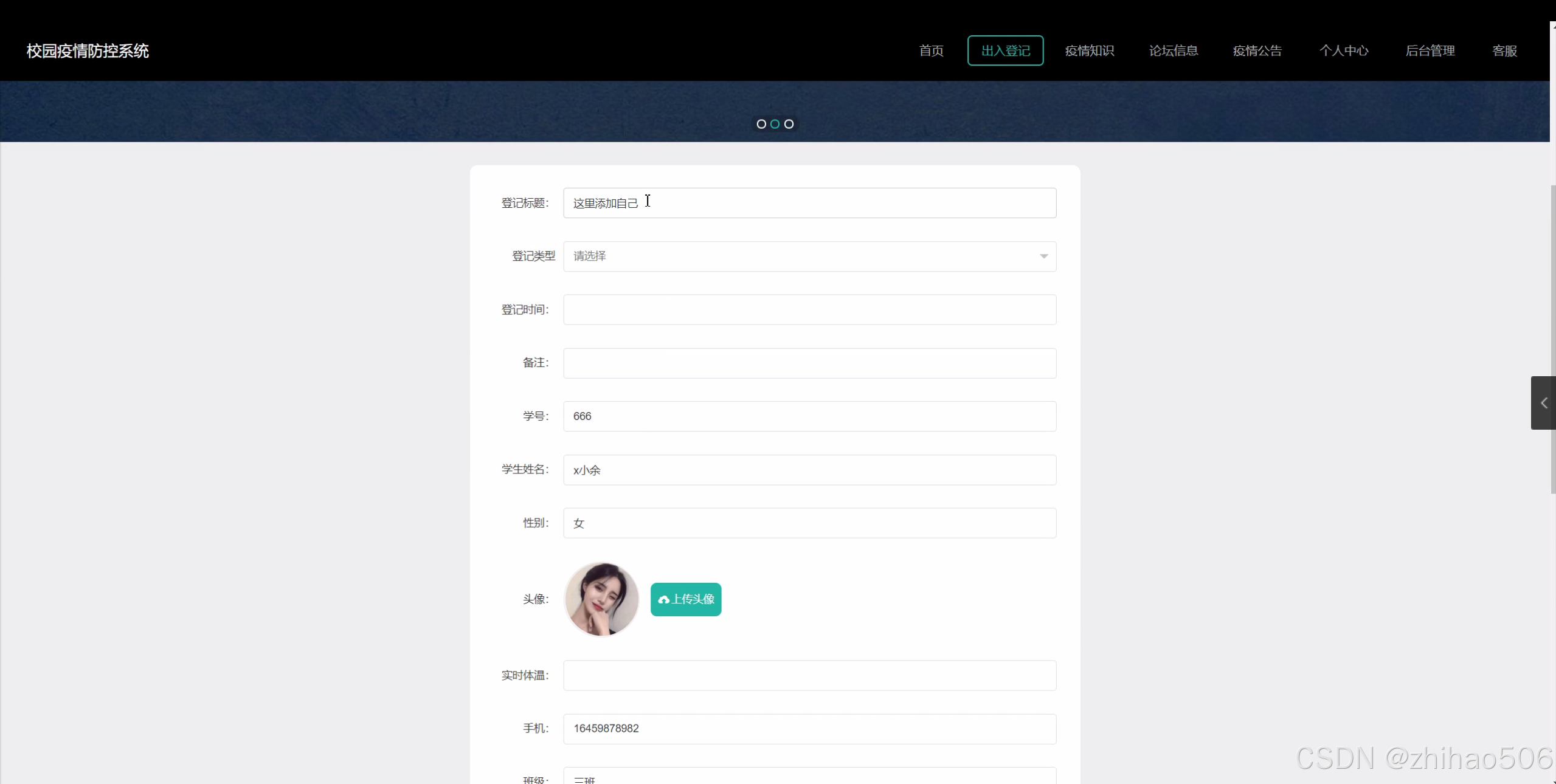Click the avatar profile photo thumbnail
This screenshot has height=784, width=1556.
pos(601,599)
